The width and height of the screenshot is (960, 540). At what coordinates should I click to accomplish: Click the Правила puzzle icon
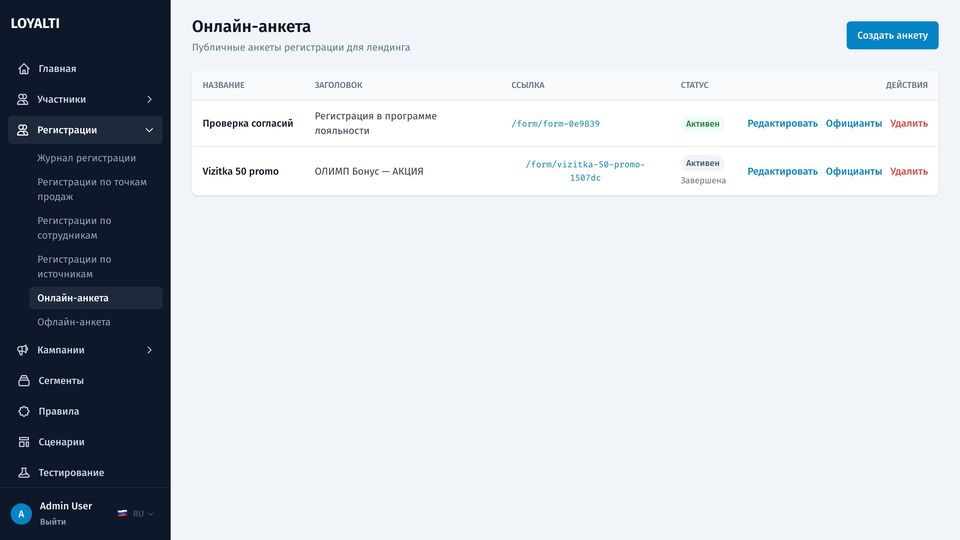24,411
